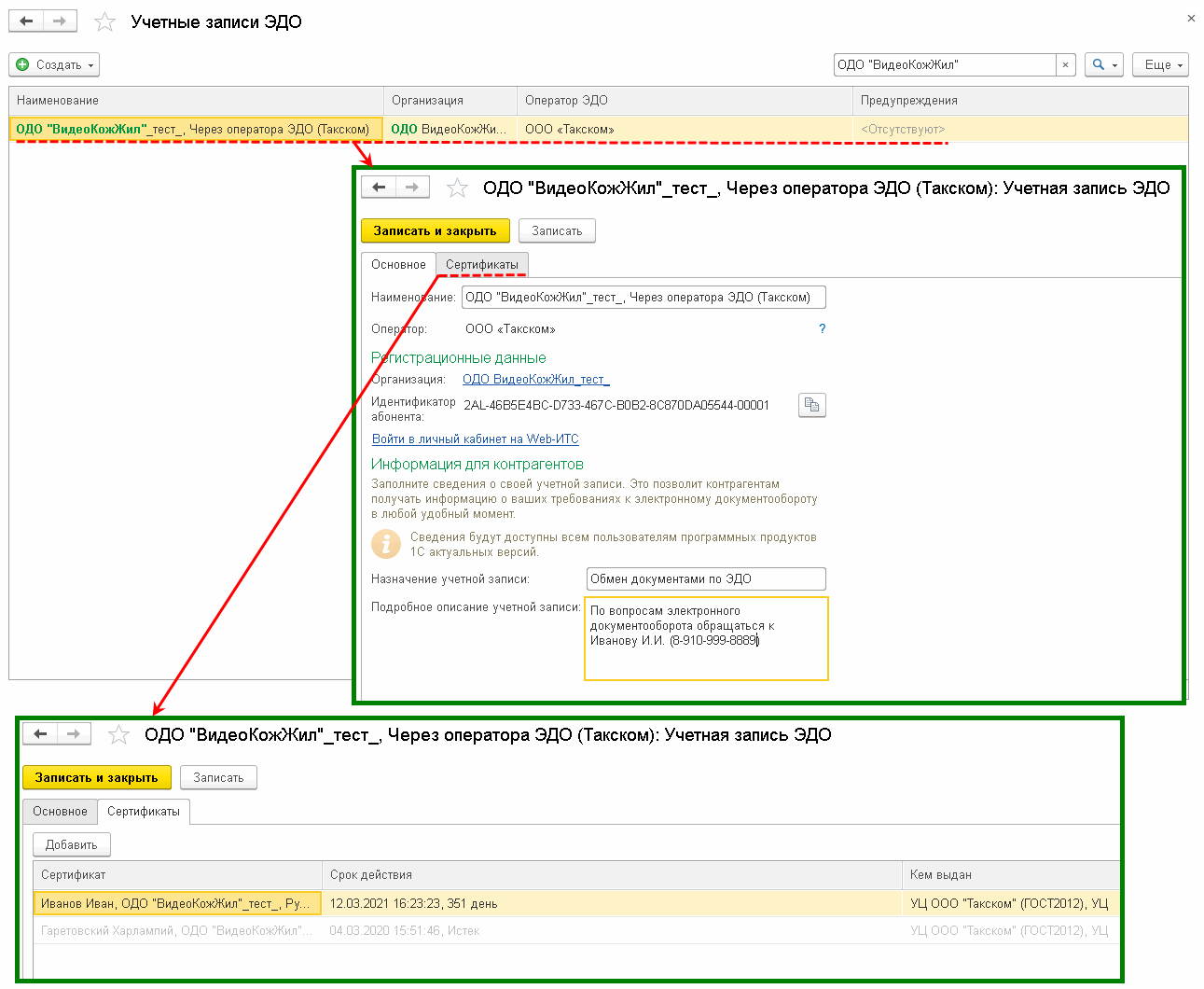1204x989 pixels.
Task: Select the ОДО "ВидеоКожЖил"_тест_ account row name
Action: coord(196,129)
